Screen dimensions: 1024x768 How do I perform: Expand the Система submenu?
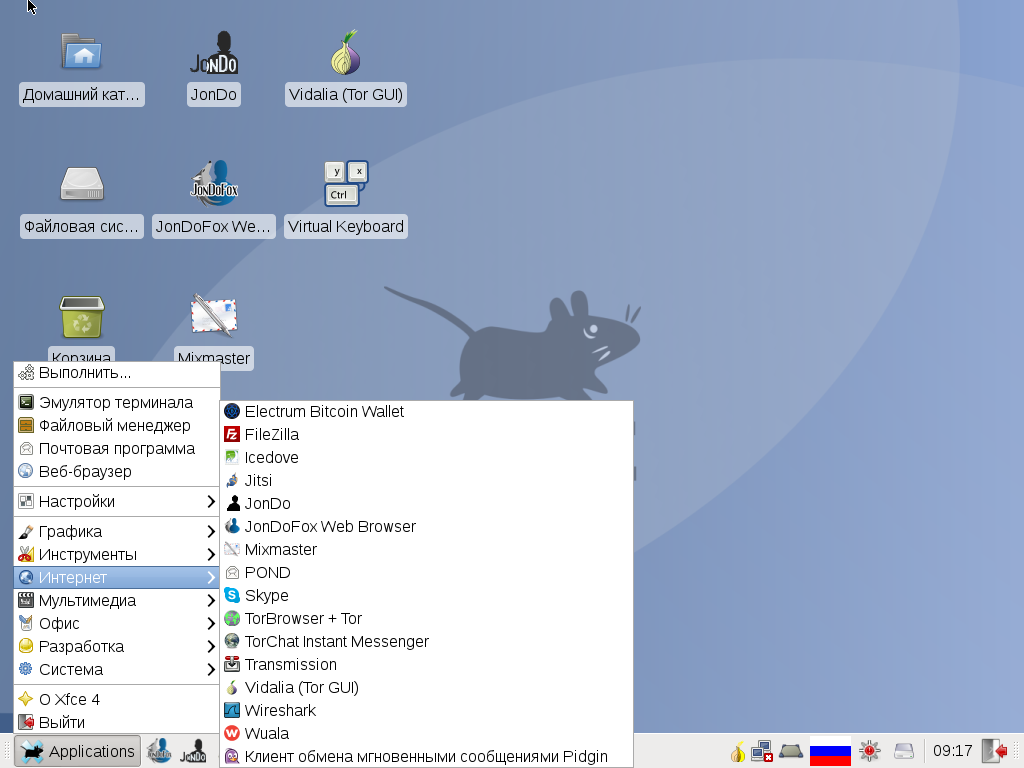tap(117, 669)
